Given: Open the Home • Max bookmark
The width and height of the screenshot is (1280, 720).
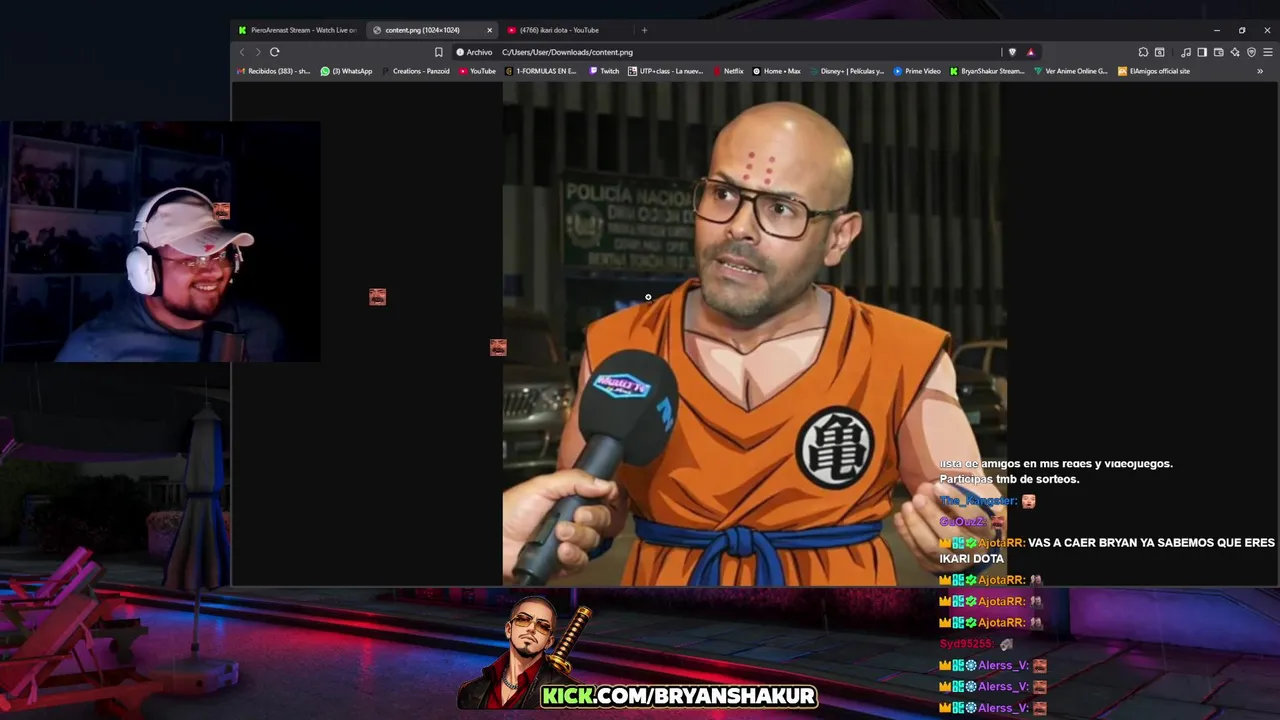Looking at the screenshot, I should [776, 71].
